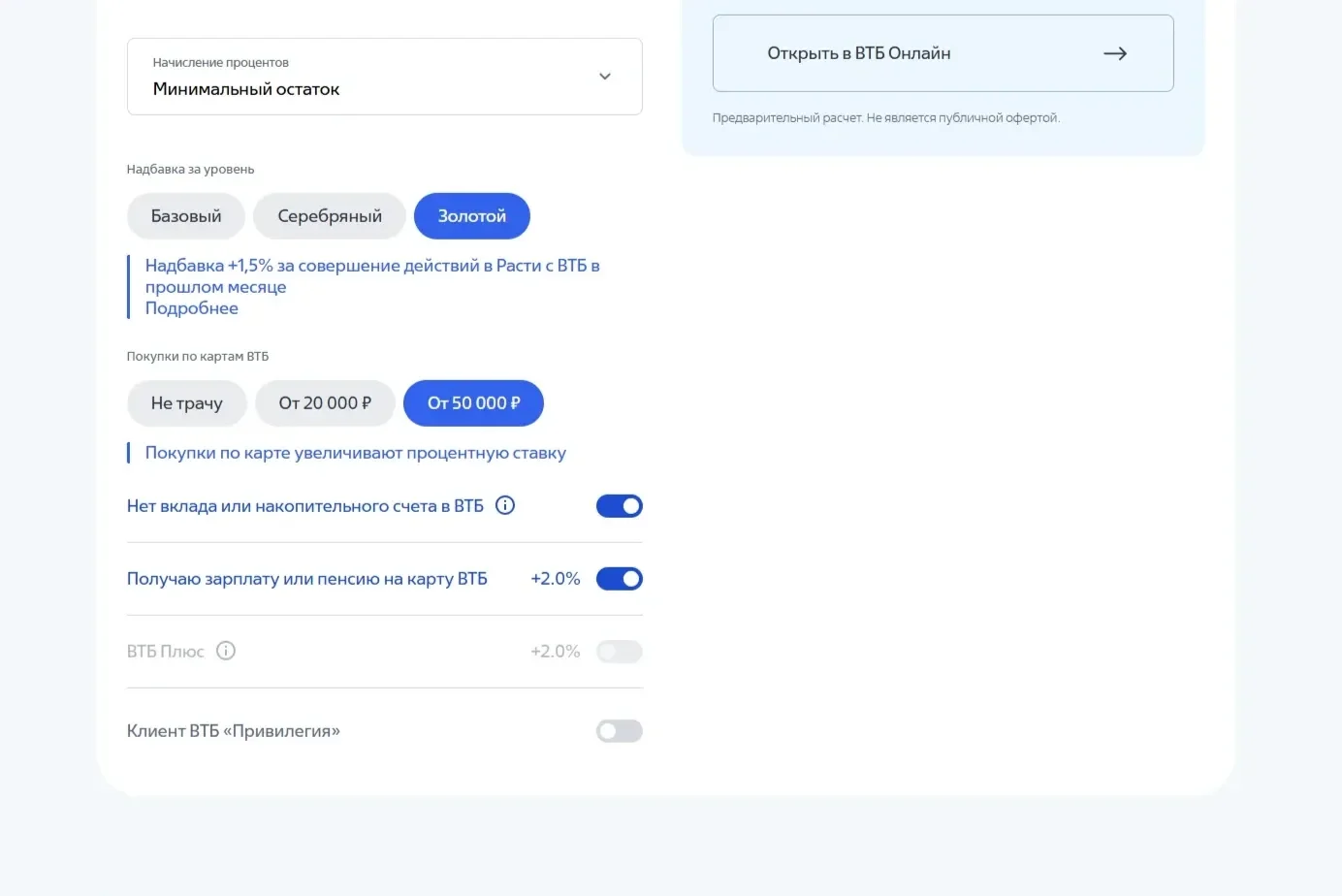The image size is (1342, 896).
Task: Toggle the ВТБ Плюс switch
Action: pos(620,652)
